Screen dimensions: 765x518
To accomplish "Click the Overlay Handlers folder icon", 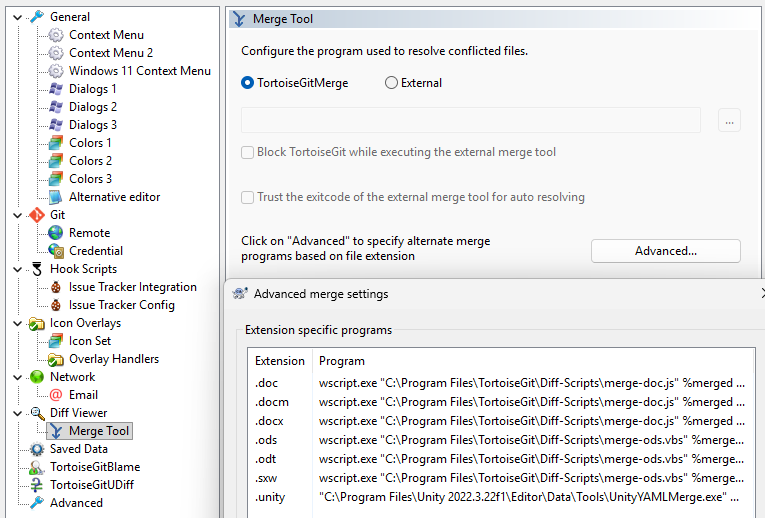I will 56,359.
